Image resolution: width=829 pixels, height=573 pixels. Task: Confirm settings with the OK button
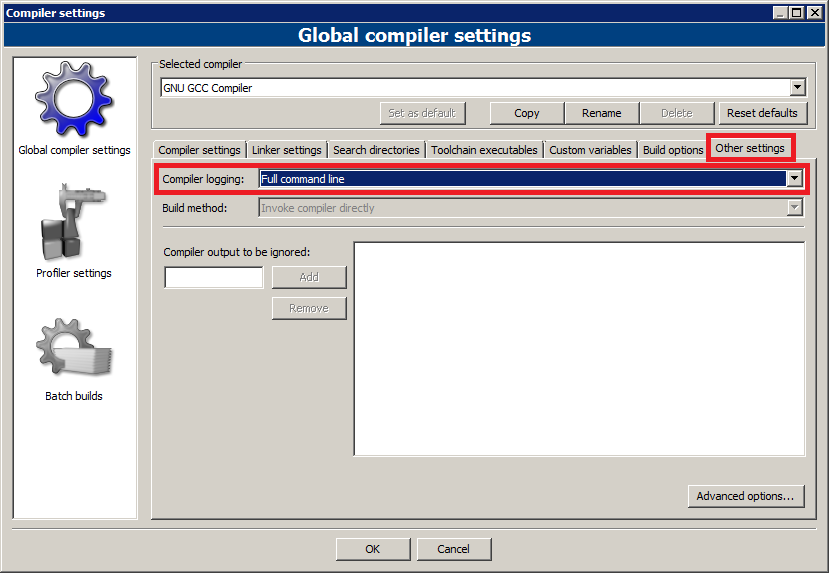click(x=373, y=549)
